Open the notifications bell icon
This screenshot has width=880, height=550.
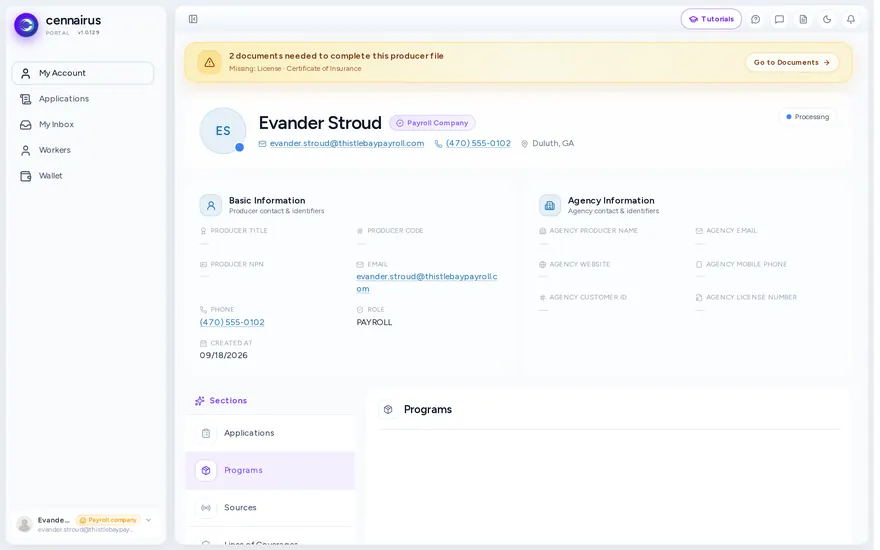[851, 19]
